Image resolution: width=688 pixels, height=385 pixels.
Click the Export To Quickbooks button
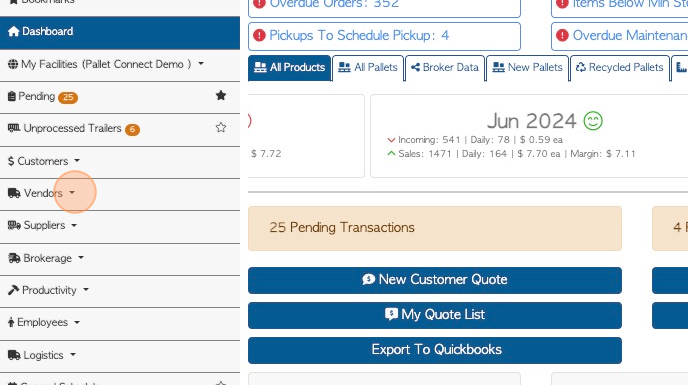click(435, 351)
